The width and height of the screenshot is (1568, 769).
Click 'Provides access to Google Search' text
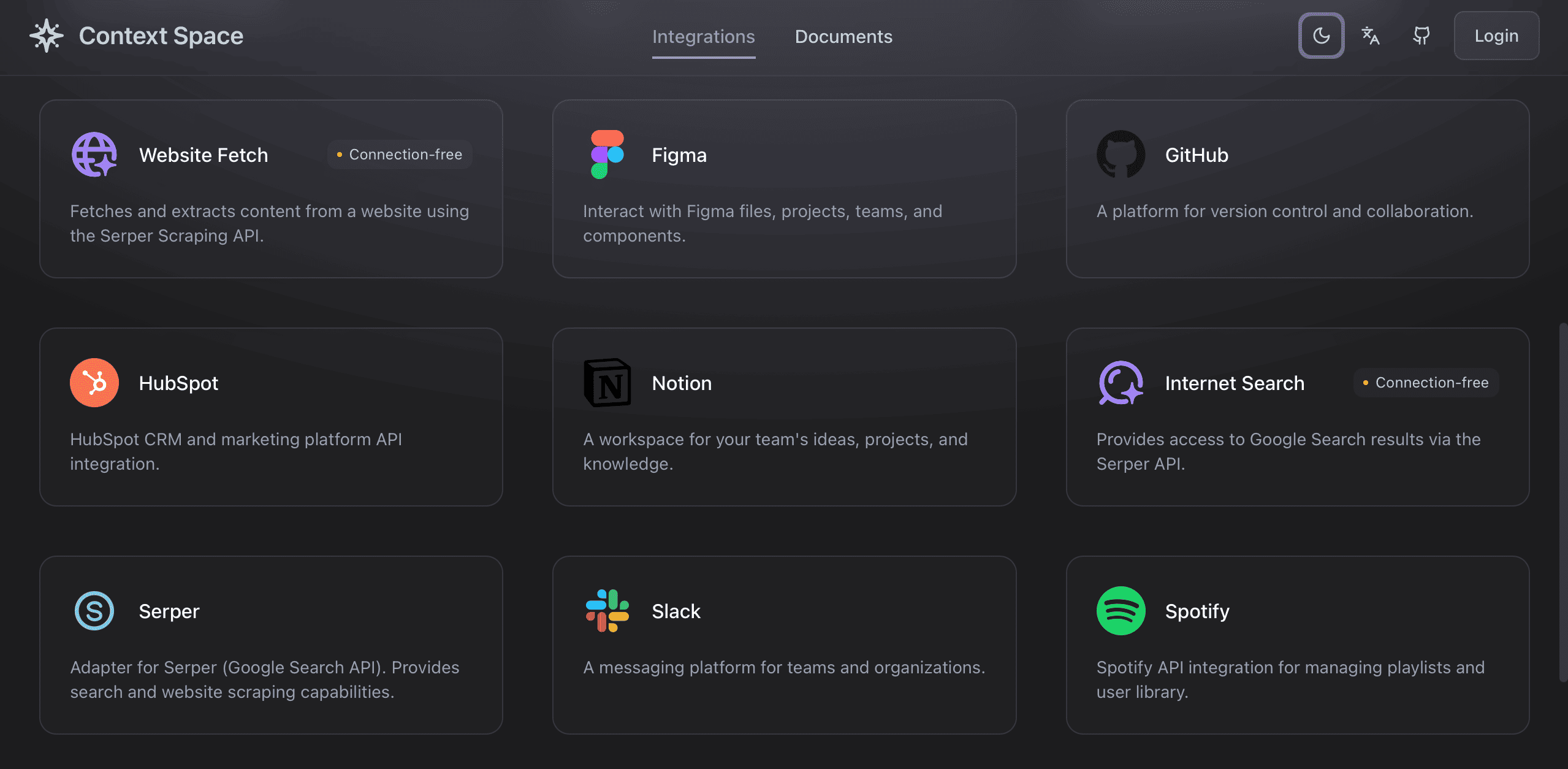[1288, 451]
